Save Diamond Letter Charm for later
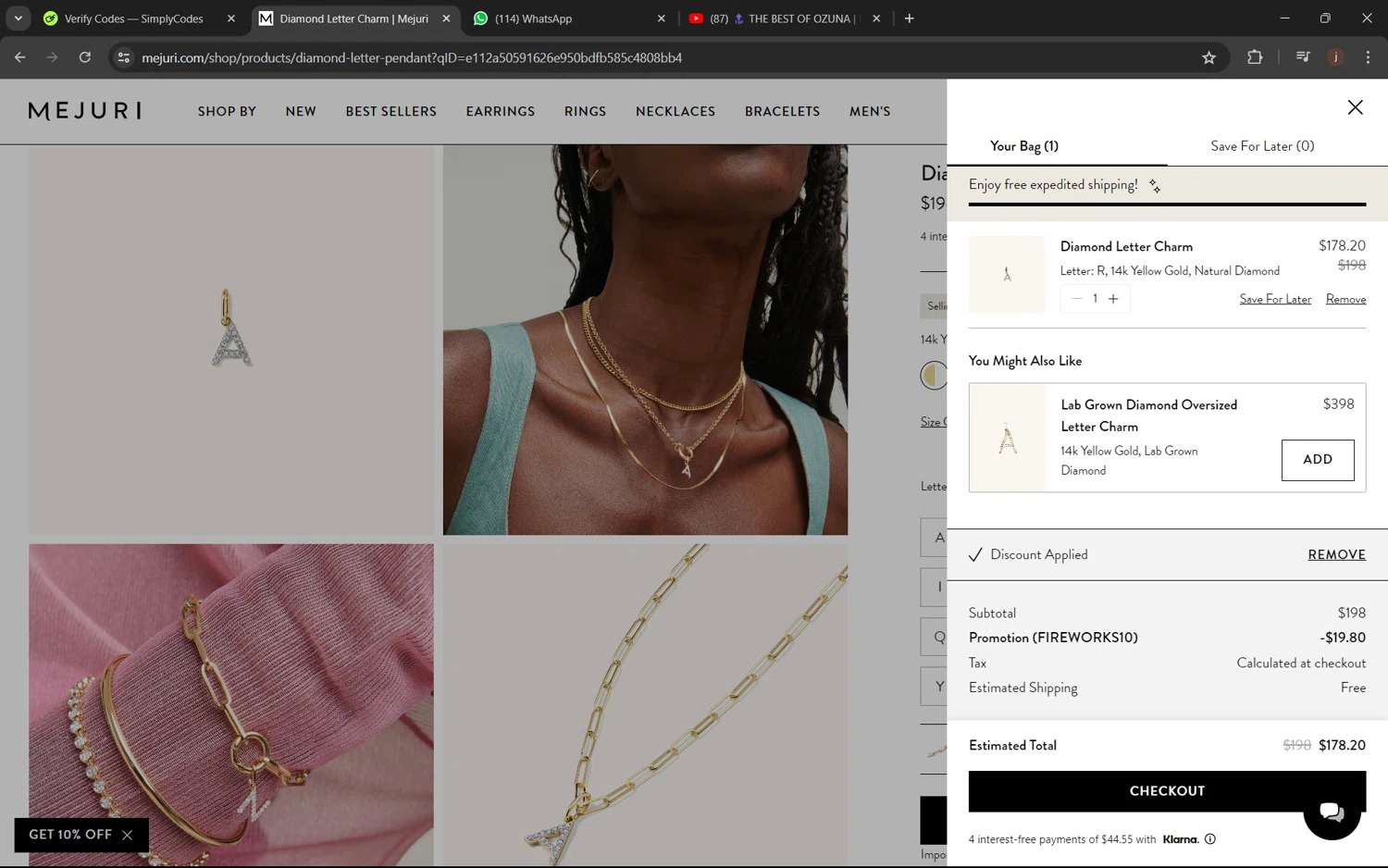The height and width of the screenshot is (868, 1388). [x=1275, y=299]
